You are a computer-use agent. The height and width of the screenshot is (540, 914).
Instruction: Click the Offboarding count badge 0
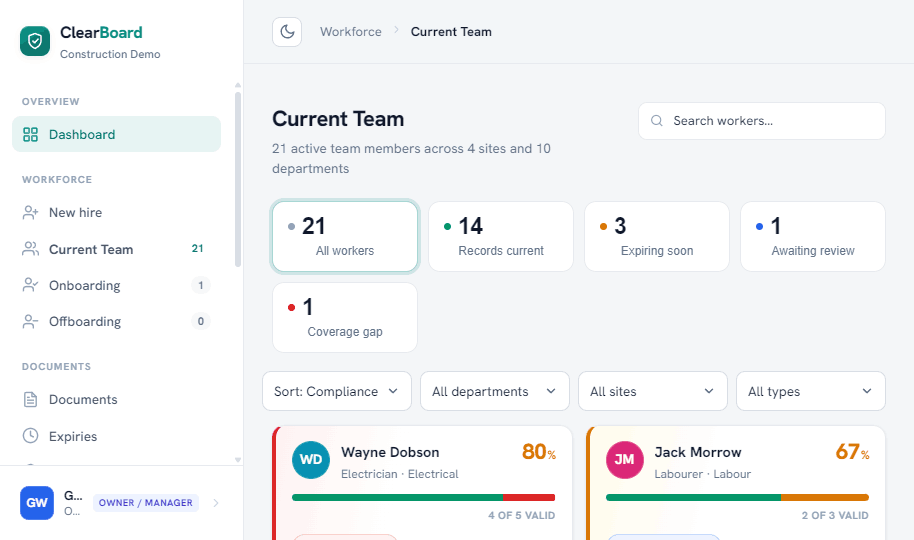pyautogui.click(x=201, y=321)
